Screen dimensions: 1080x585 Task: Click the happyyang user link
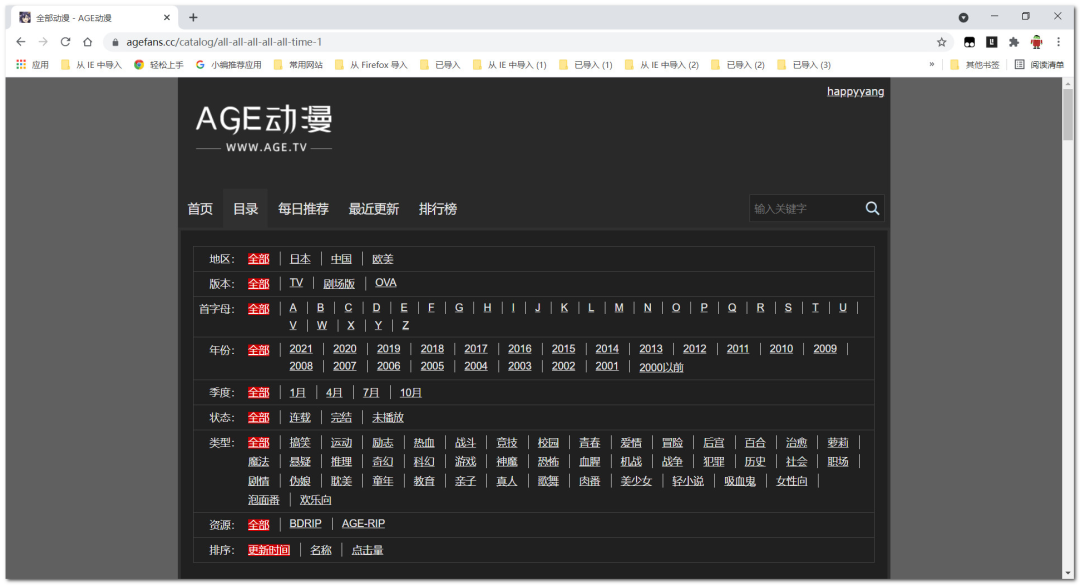[855, 92]
